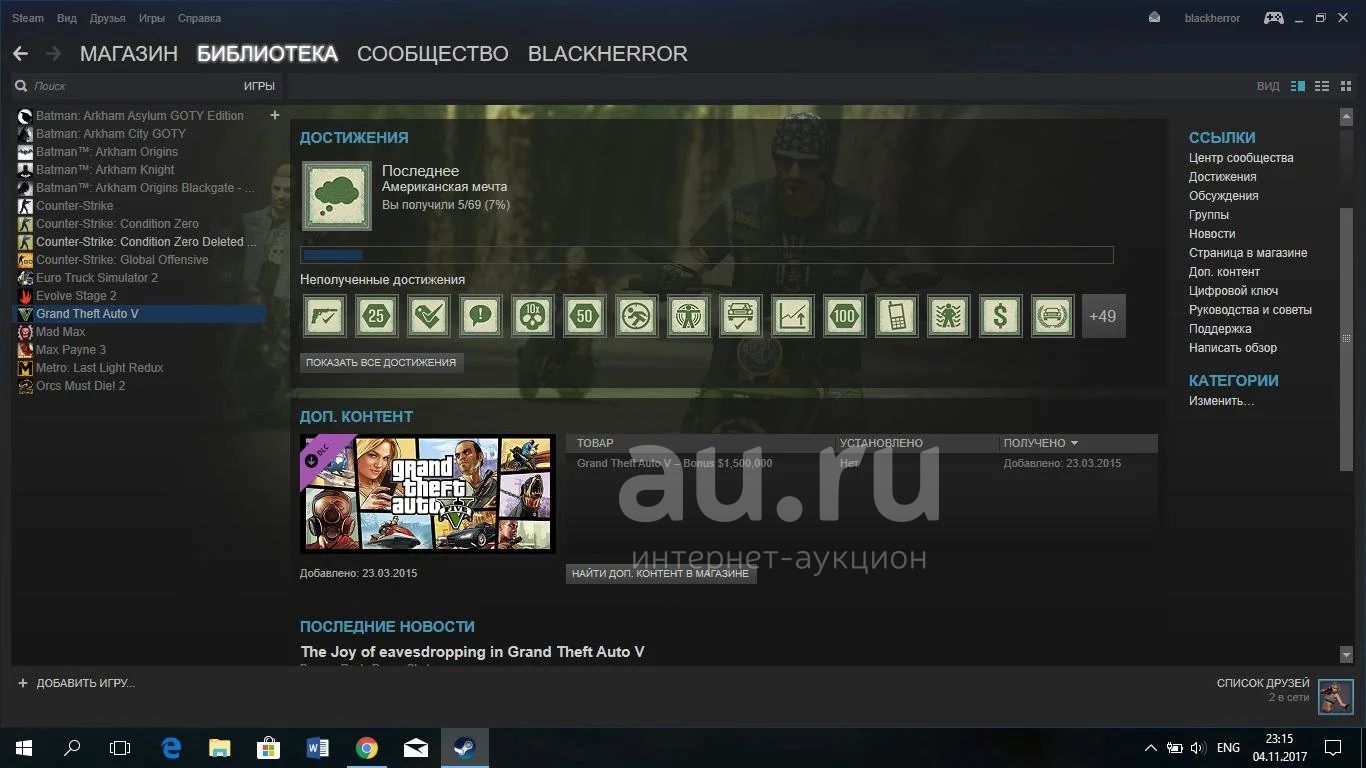Screen dimensions: 1366x768
Task: Click the friends list avatar thumbnail
Action: coord(1336,697)
